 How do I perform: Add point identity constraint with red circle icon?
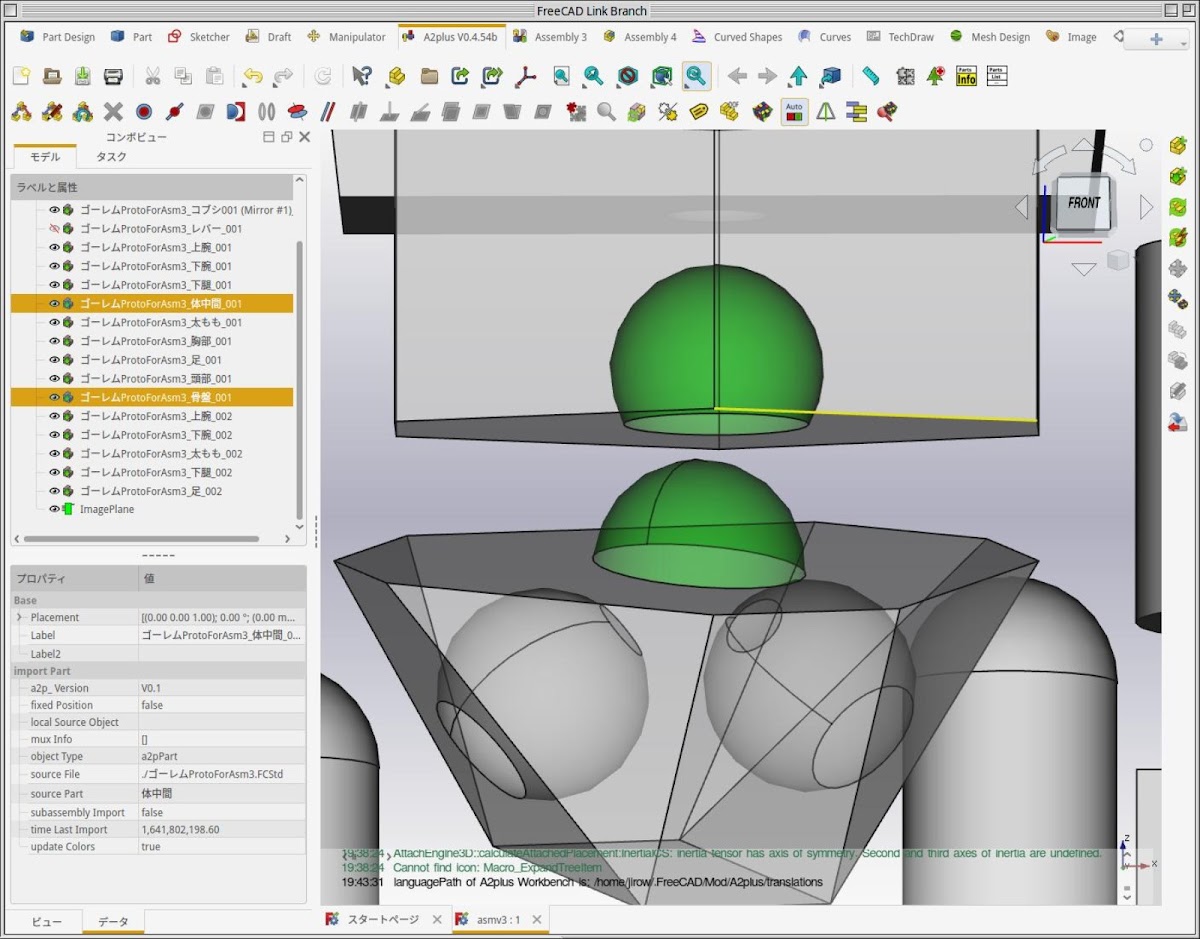144,111
